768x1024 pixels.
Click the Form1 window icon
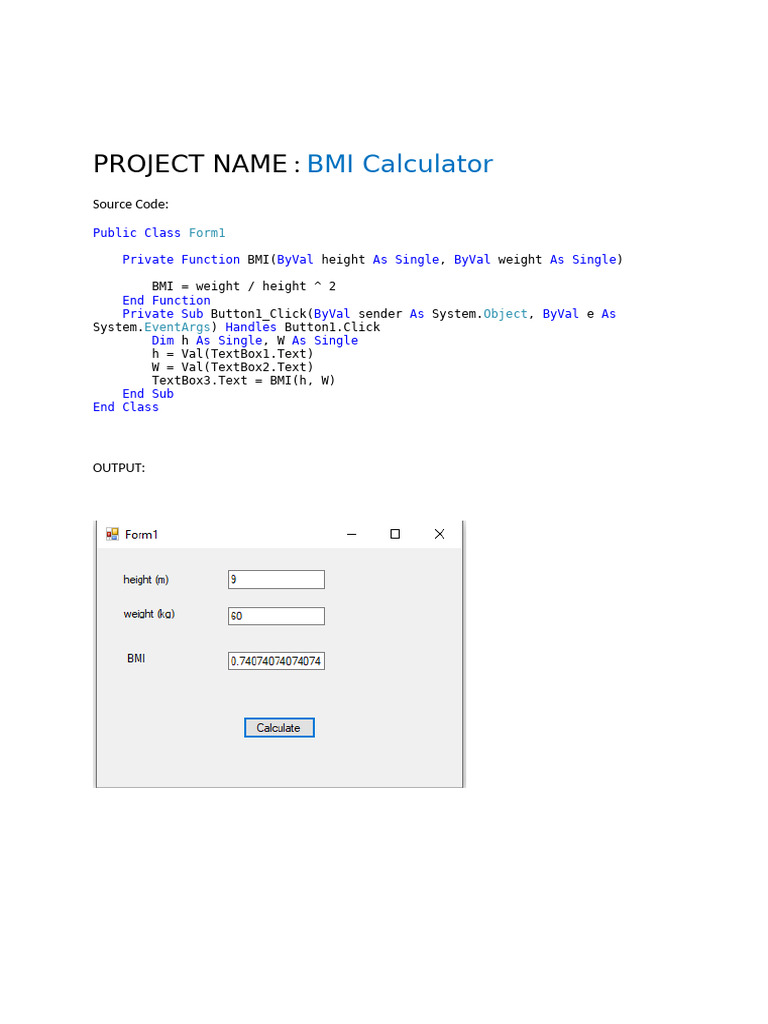(x=112, y=534)
